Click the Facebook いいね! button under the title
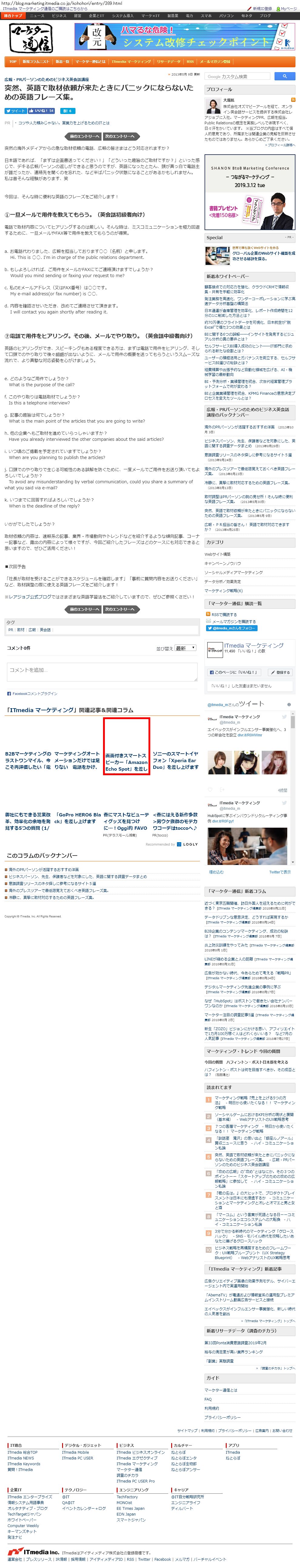 (42, 111)
